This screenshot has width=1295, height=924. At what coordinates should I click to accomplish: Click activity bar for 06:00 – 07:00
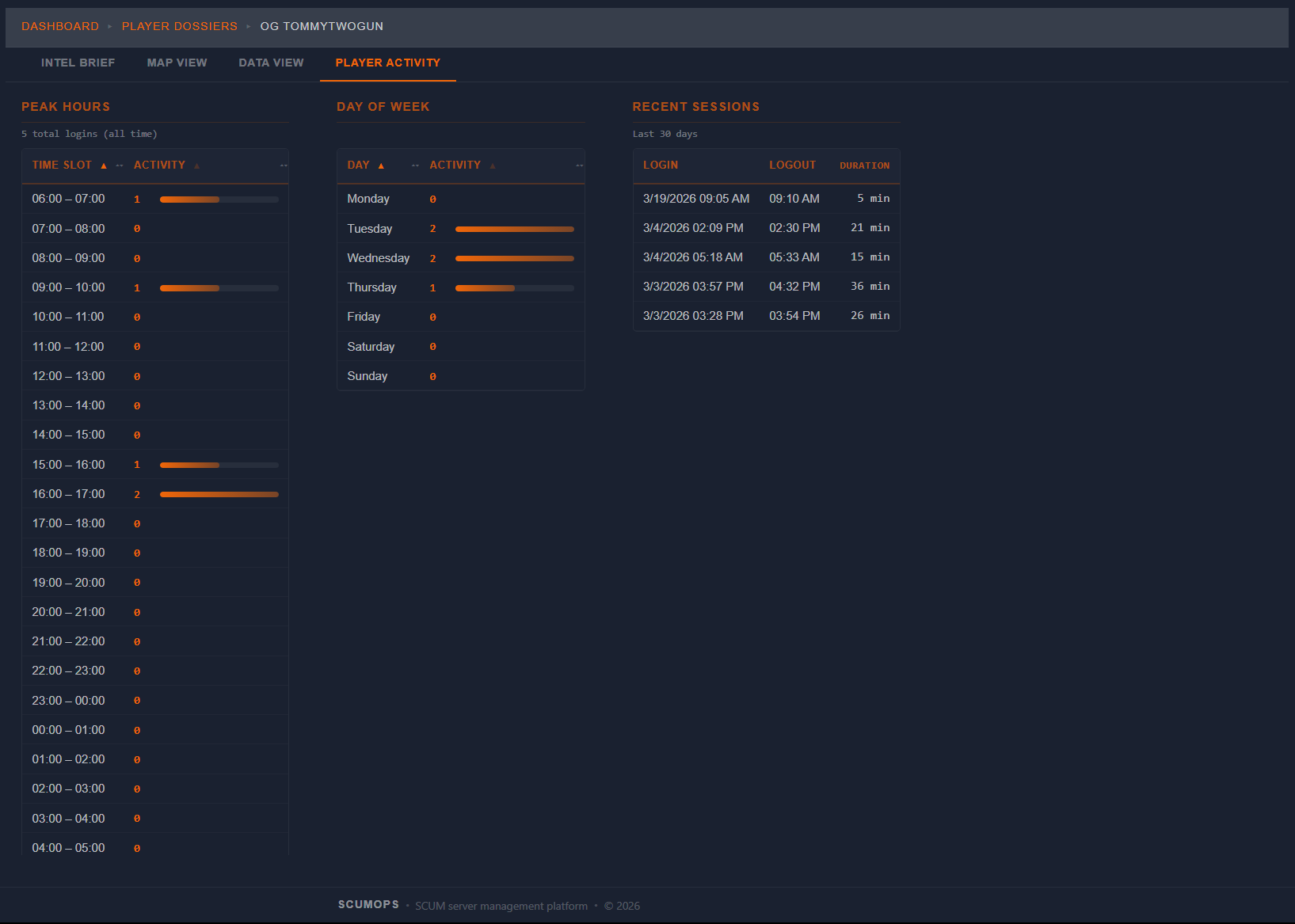219,200
